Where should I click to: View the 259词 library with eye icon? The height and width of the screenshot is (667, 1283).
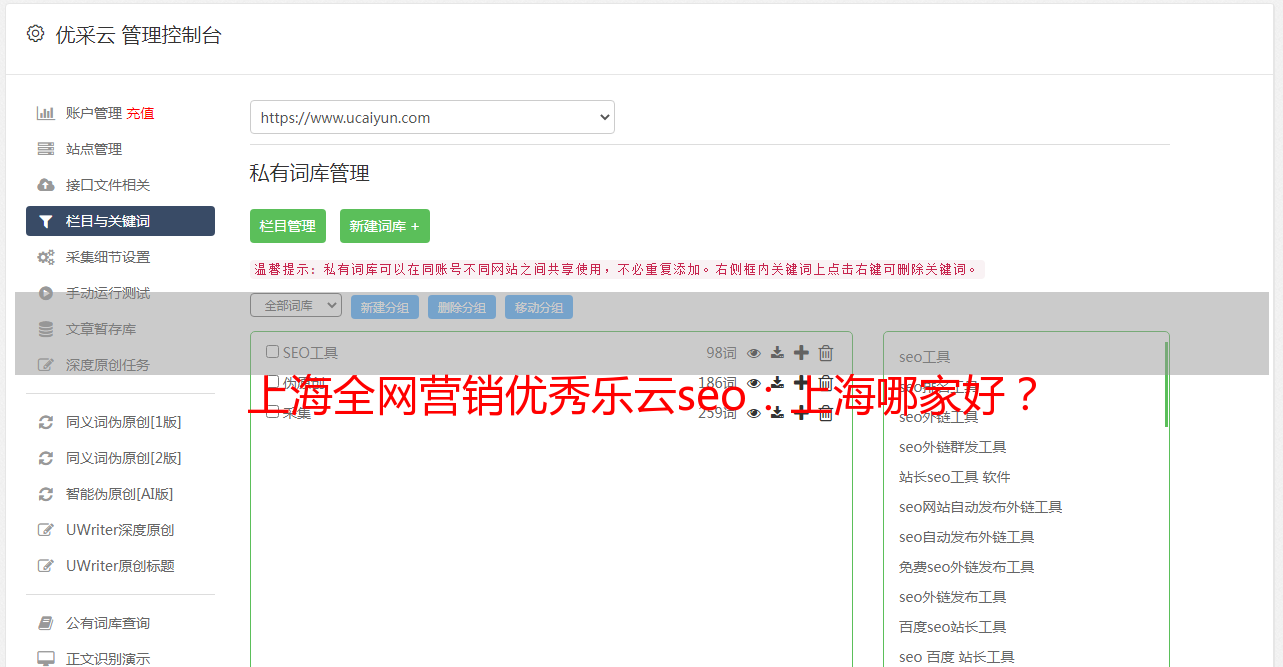point(754,413)
